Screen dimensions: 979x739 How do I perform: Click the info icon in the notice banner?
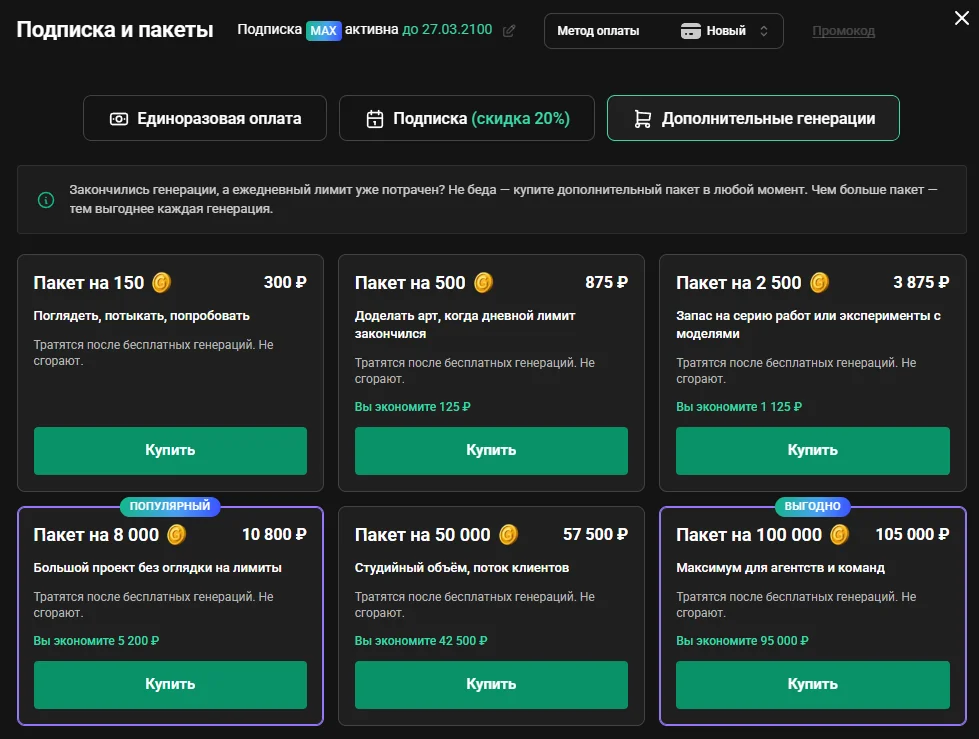[x=46, y=200]
